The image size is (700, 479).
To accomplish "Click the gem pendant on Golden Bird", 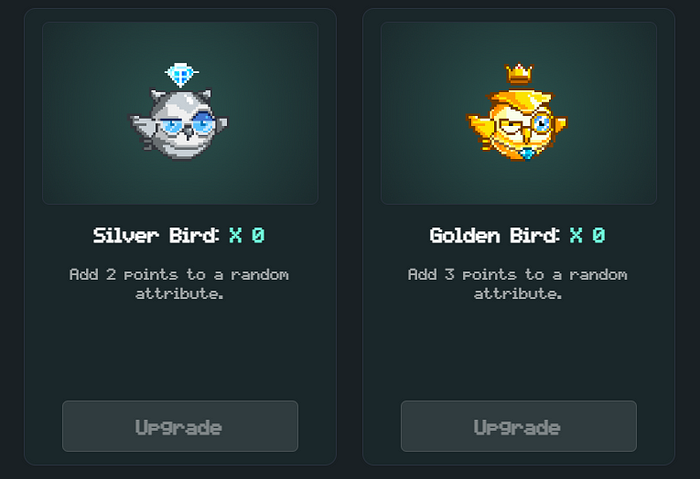I will pos(527,154).
